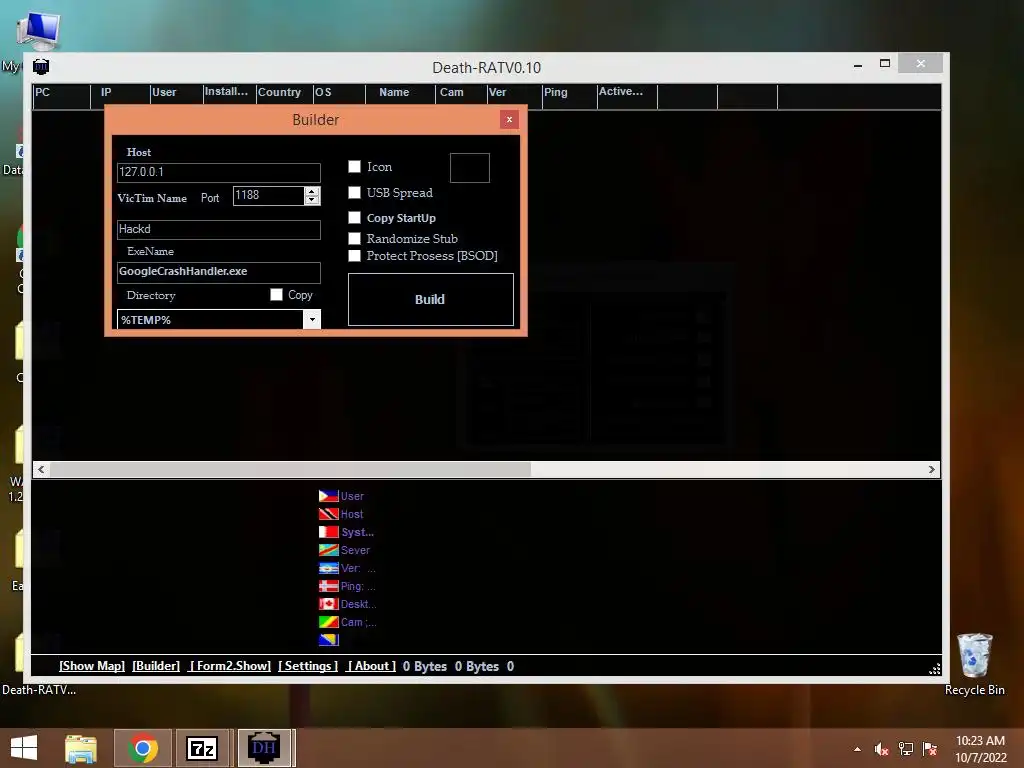This screenshot has height=768, width=1024.
Task: Click the icon preview box in Builder
Action: [x=470, y=168]
